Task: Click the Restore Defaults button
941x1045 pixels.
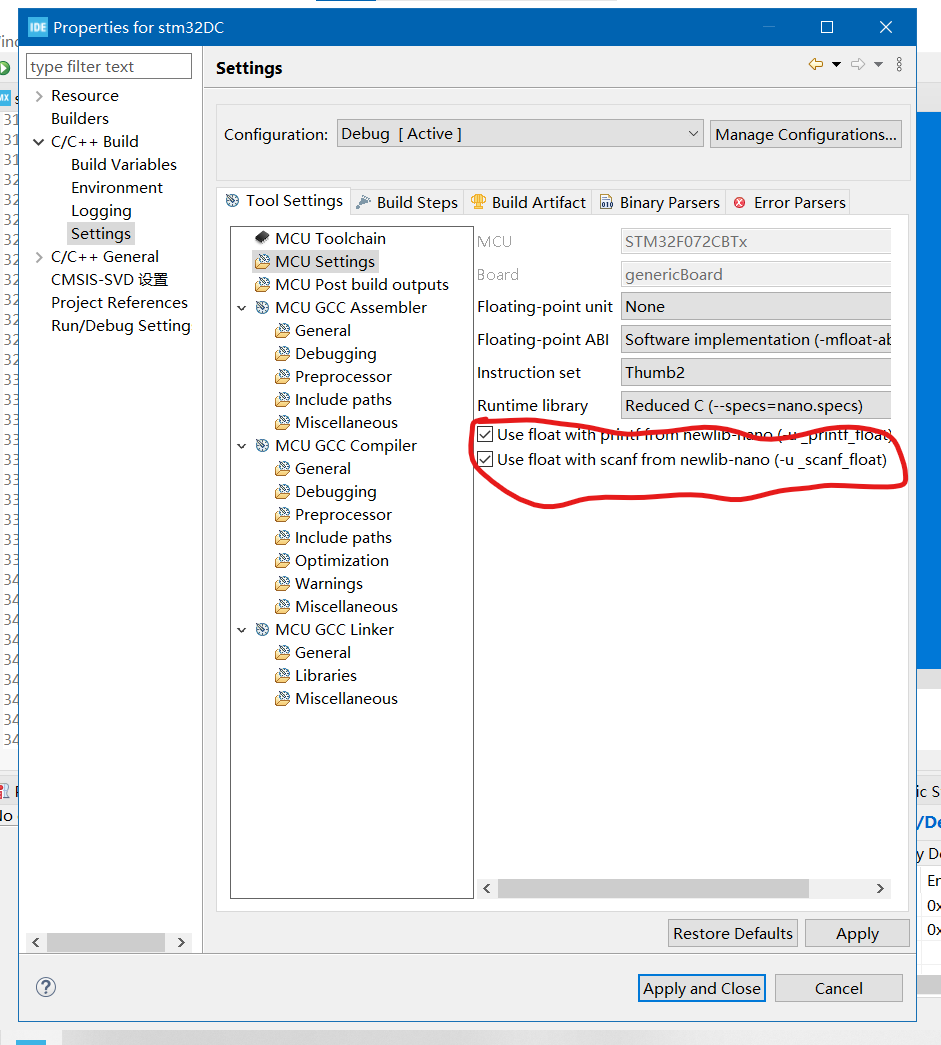Action: [732, 933]
